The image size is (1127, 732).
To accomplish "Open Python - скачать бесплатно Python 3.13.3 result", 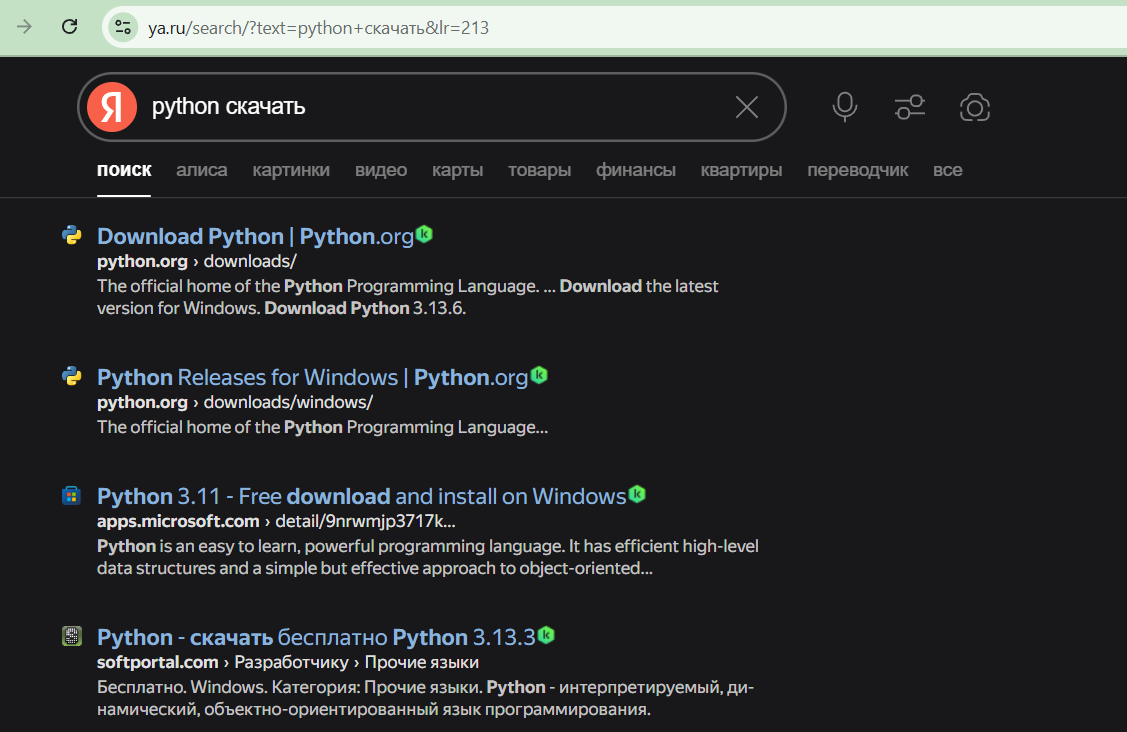I will tap(316, 638).
